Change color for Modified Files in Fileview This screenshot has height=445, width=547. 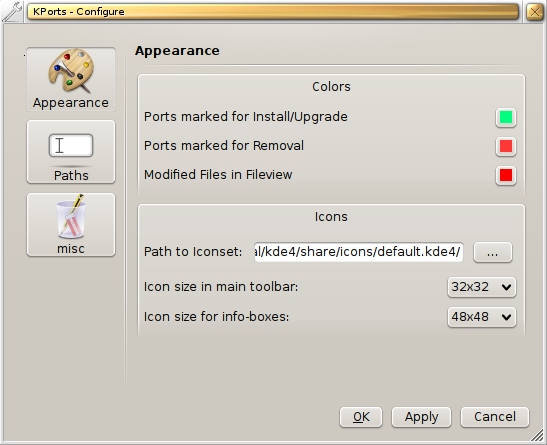tap(506, 175)
